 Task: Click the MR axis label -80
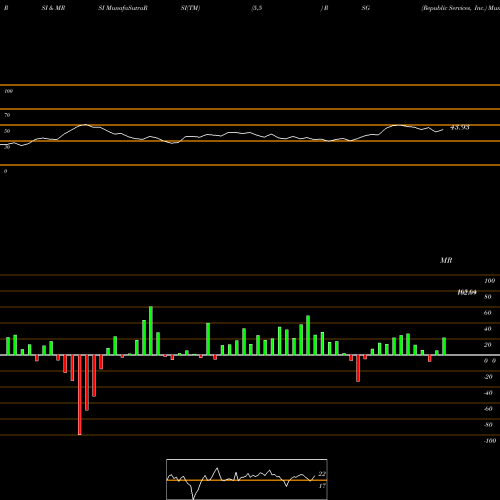tap(488, 425)
